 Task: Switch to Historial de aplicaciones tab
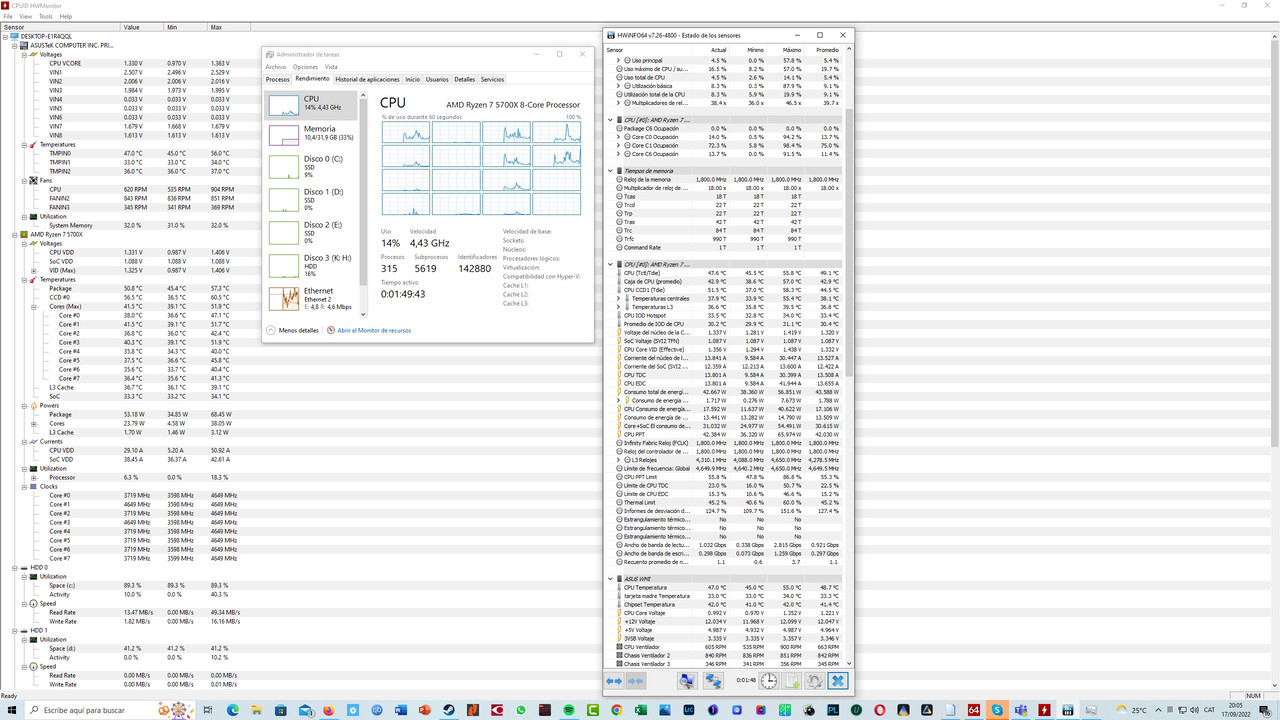(x=367, y=79)
